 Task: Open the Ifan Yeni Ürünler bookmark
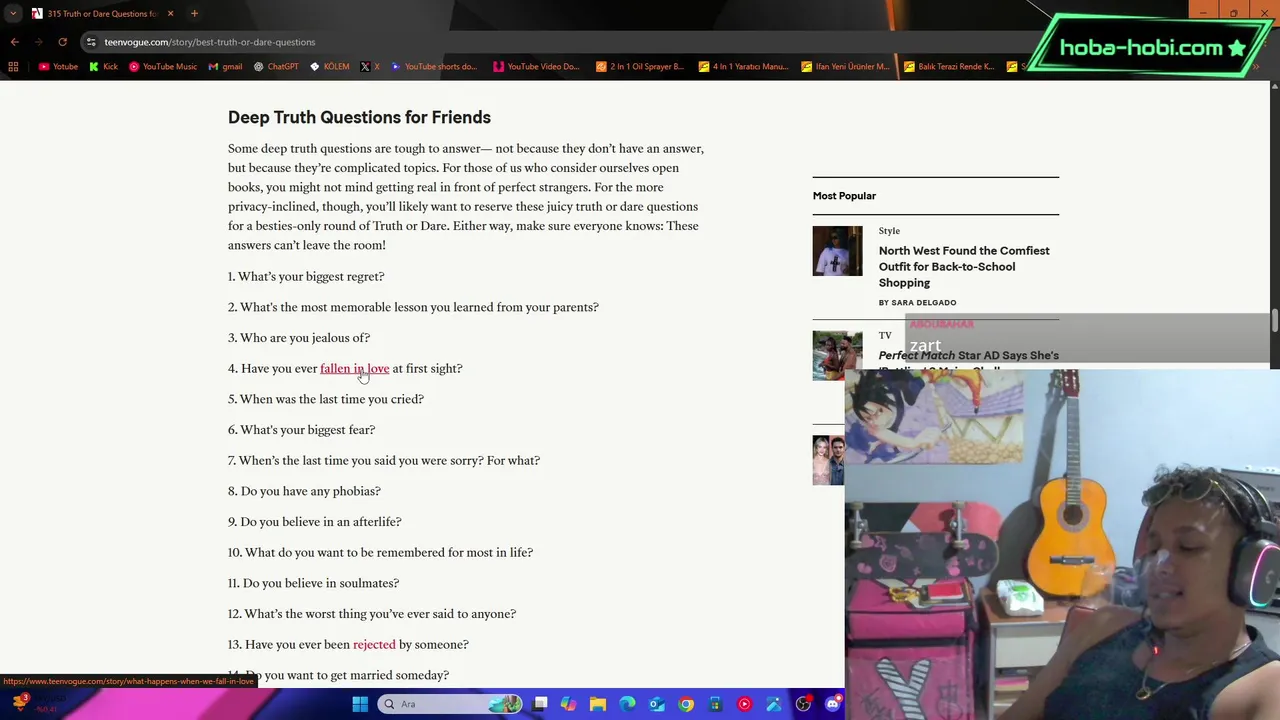846,67
